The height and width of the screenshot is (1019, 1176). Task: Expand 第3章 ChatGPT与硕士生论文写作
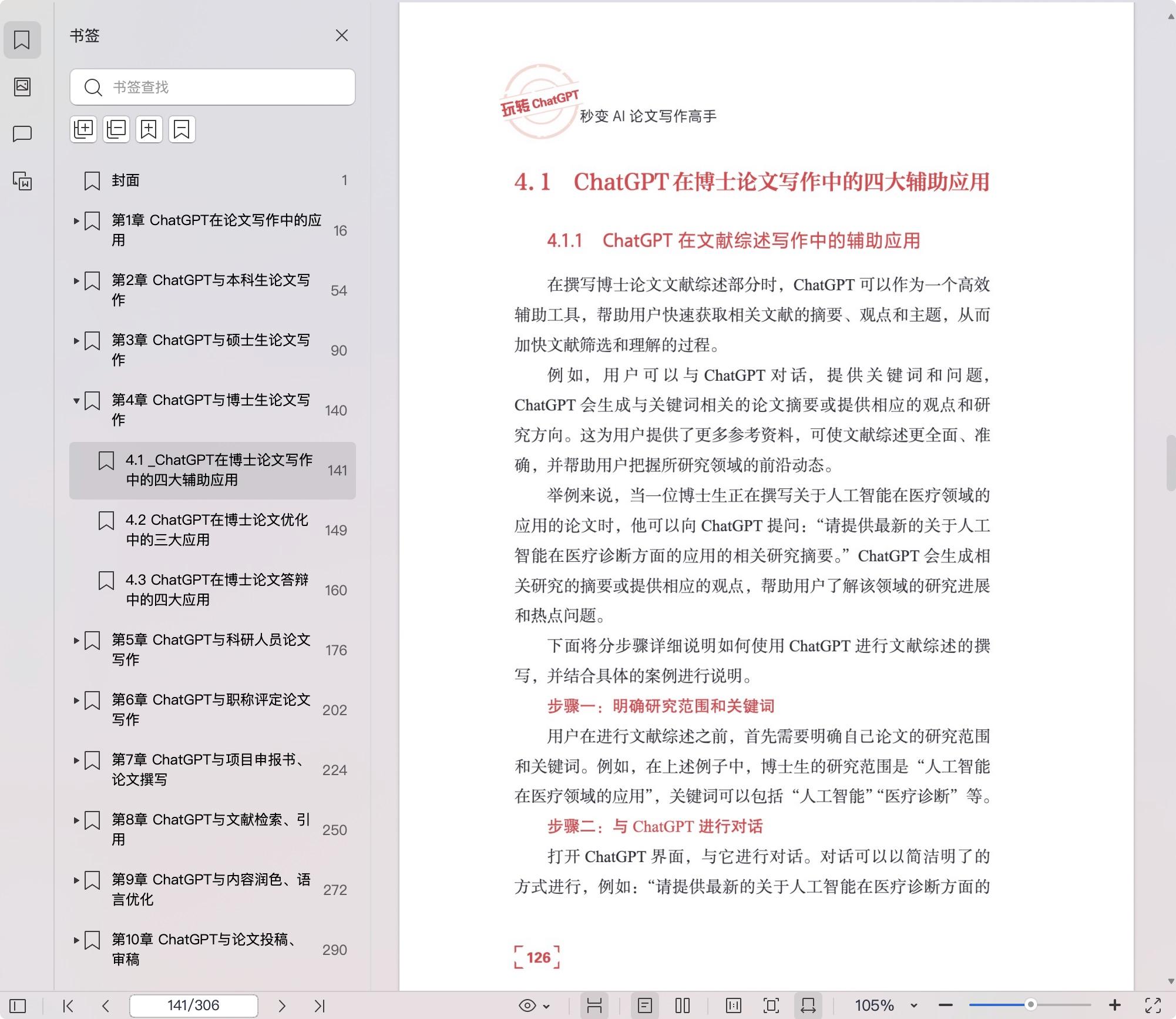click(x=76, y=341)
